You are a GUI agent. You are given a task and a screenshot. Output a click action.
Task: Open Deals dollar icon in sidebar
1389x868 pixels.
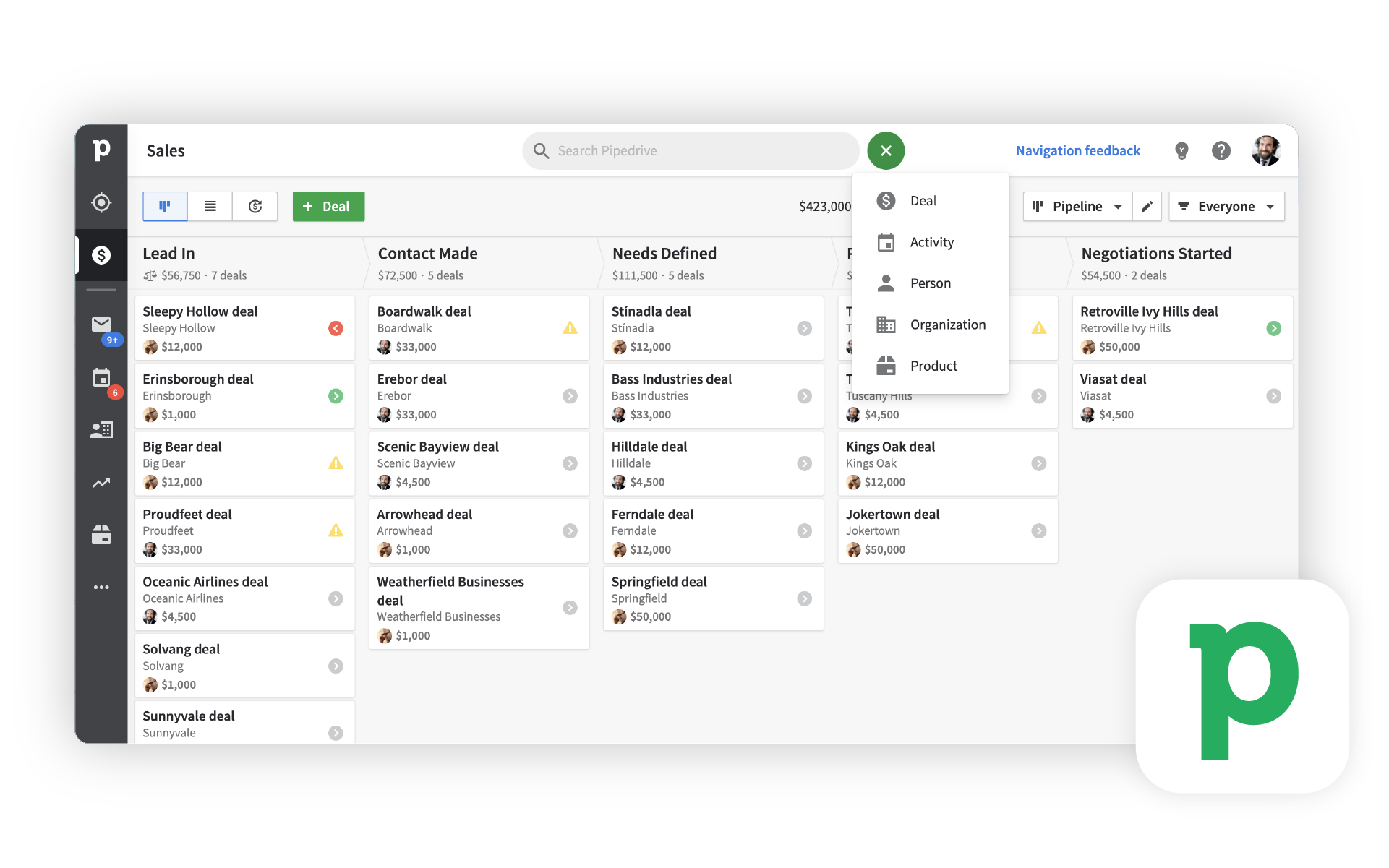click(x=101, y=254)
